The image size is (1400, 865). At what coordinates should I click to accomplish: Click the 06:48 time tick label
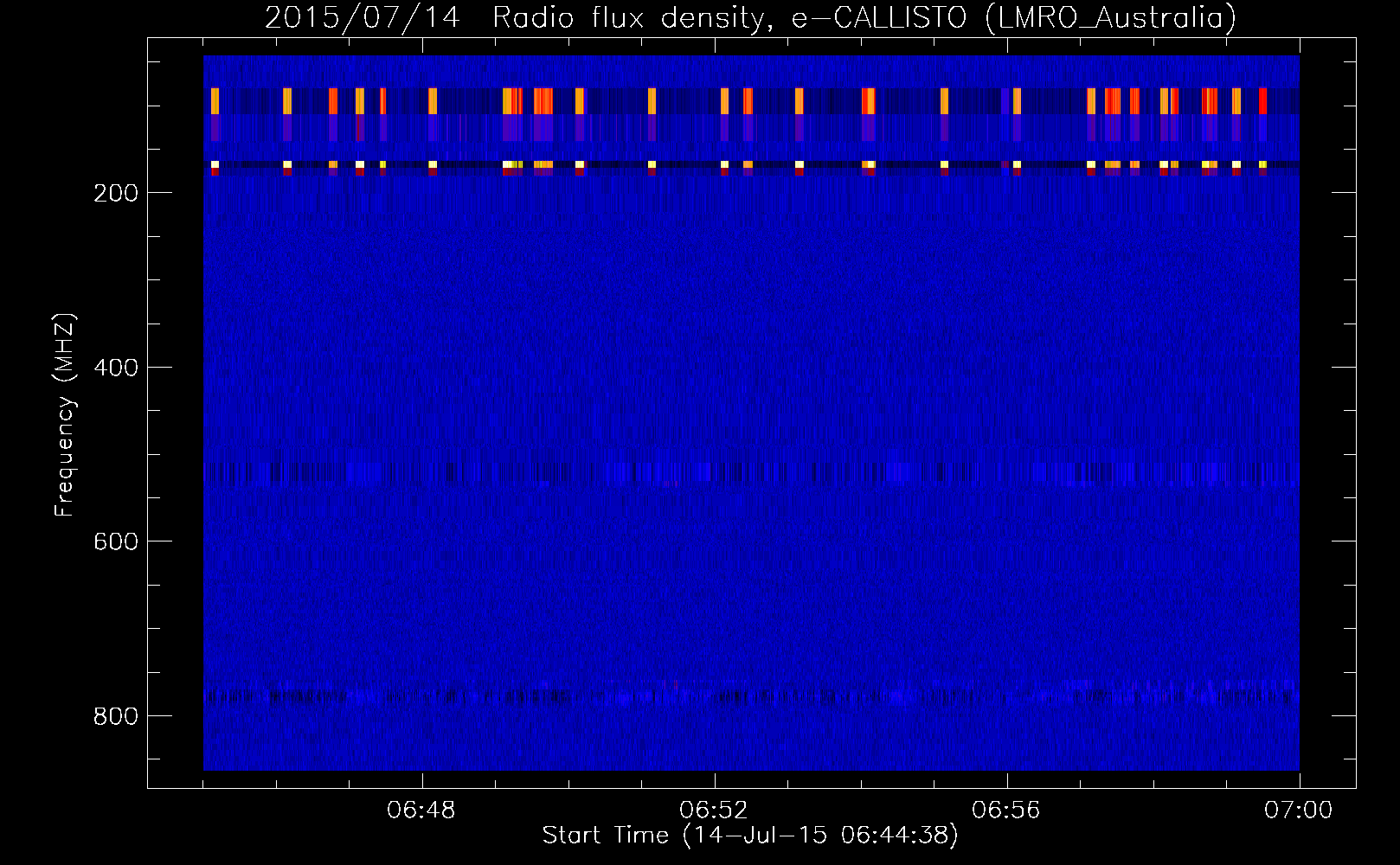(x=421, y=811)
